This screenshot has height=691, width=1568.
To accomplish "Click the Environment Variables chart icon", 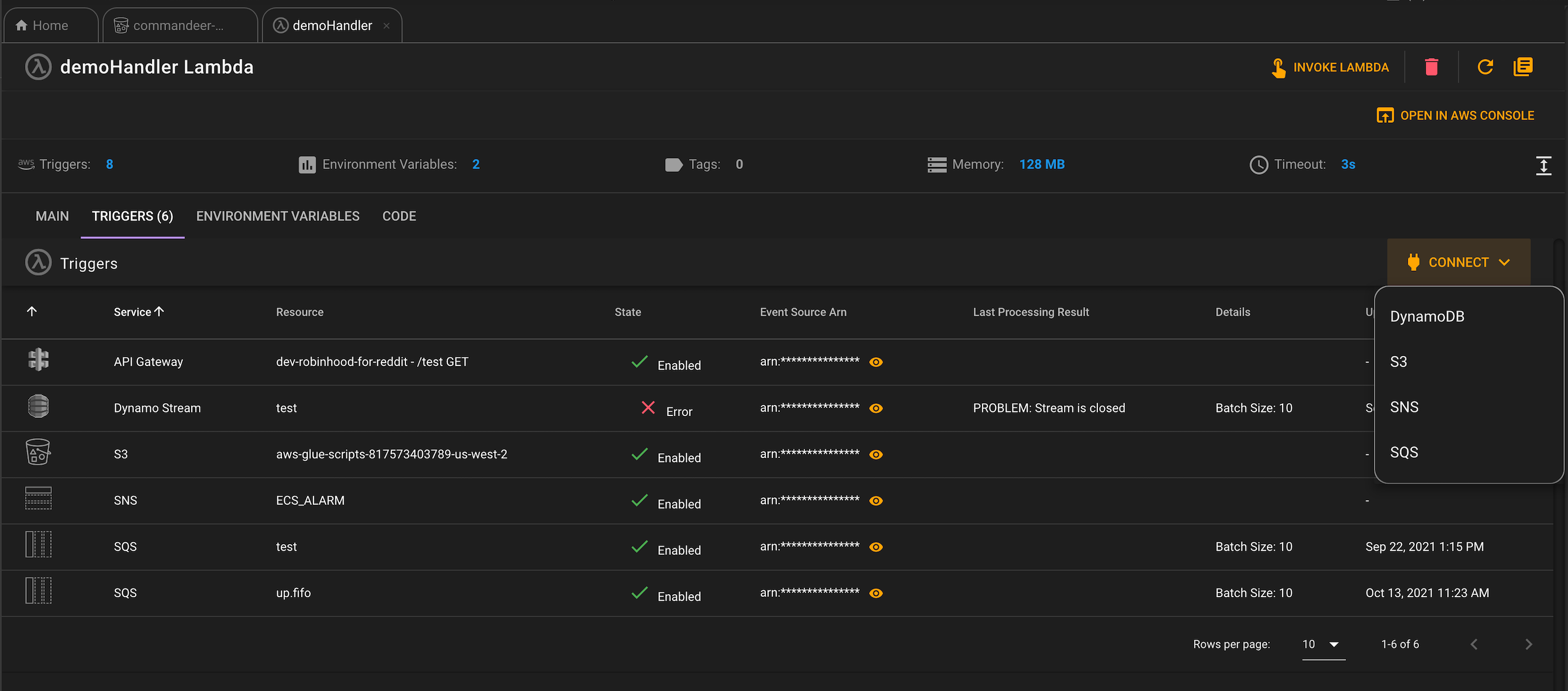I will [307, 165].
